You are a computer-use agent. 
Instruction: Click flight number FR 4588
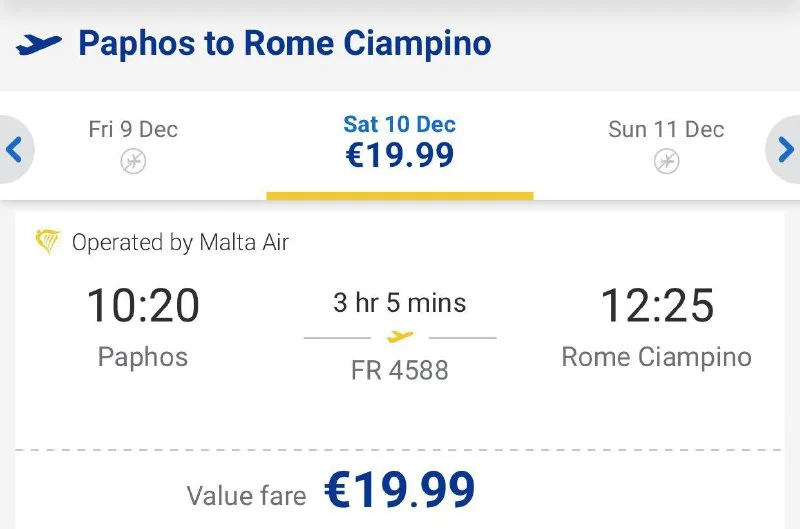point(399,370)
